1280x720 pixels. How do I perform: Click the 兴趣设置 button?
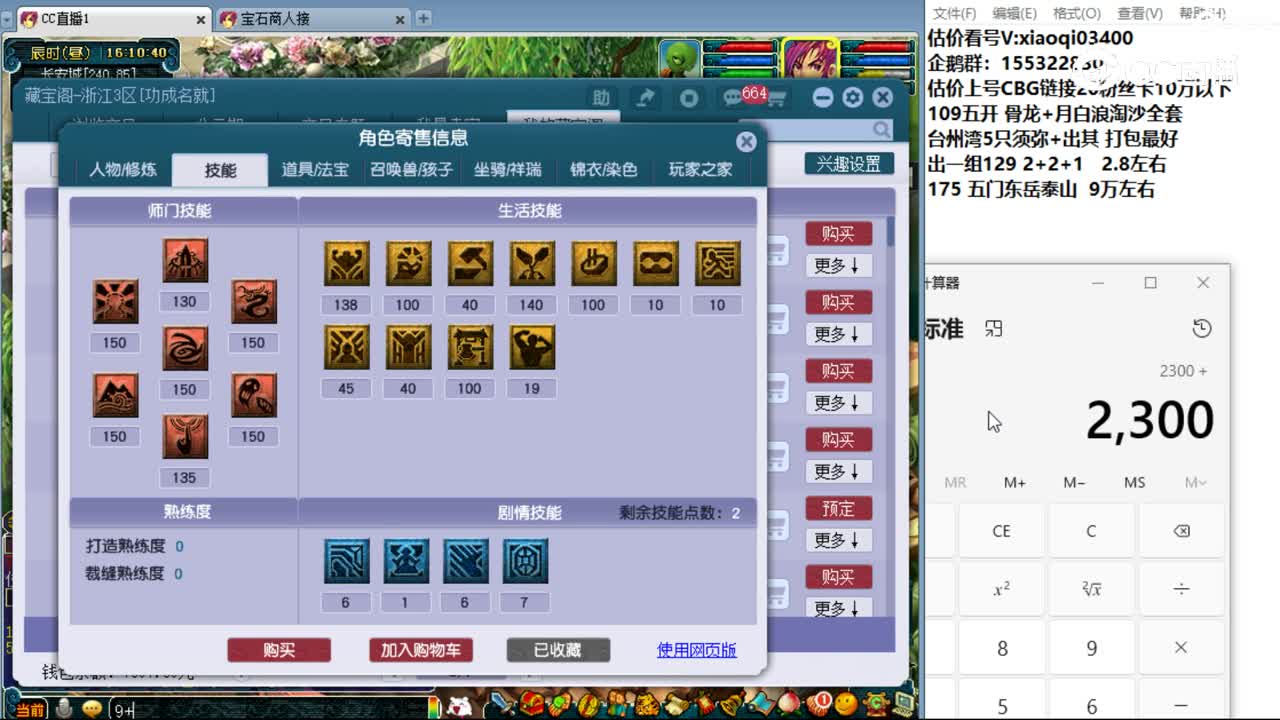click(849, 164)
